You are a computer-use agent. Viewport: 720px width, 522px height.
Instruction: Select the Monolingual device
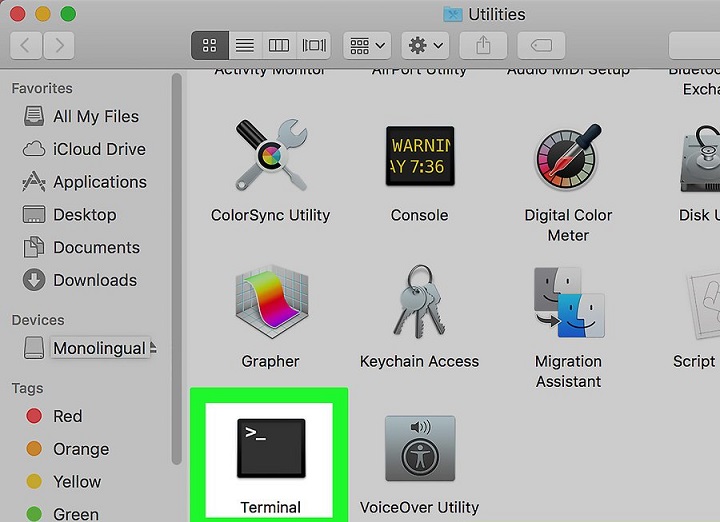point(85,348)
